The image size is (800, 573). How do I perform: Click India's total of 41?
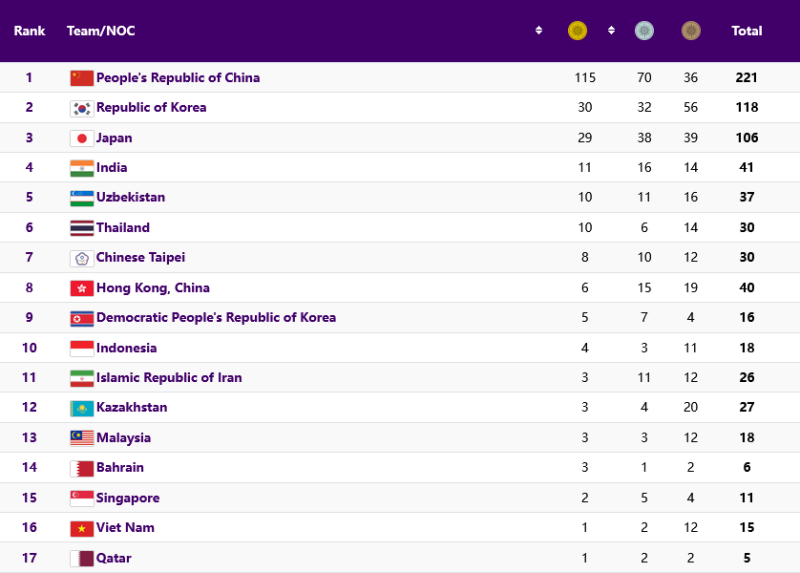point(746,167)
